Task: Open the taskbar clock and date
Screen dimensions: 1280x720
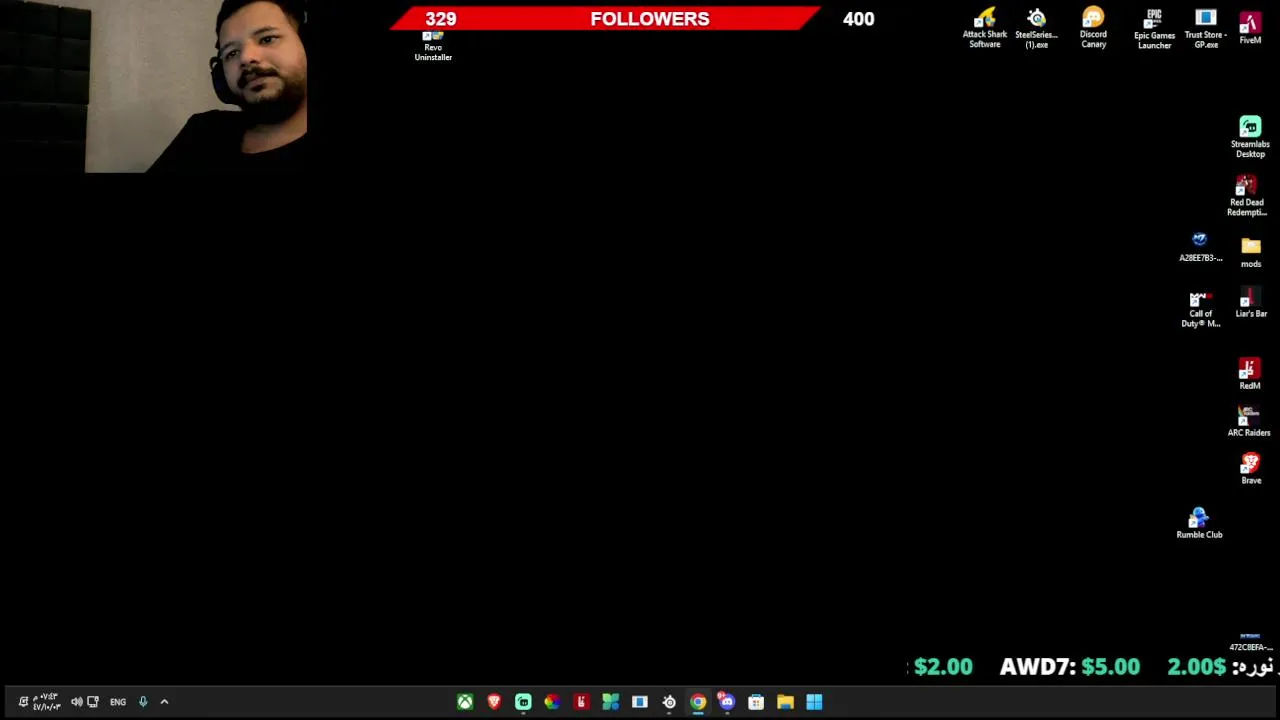Action: [45, 702]
